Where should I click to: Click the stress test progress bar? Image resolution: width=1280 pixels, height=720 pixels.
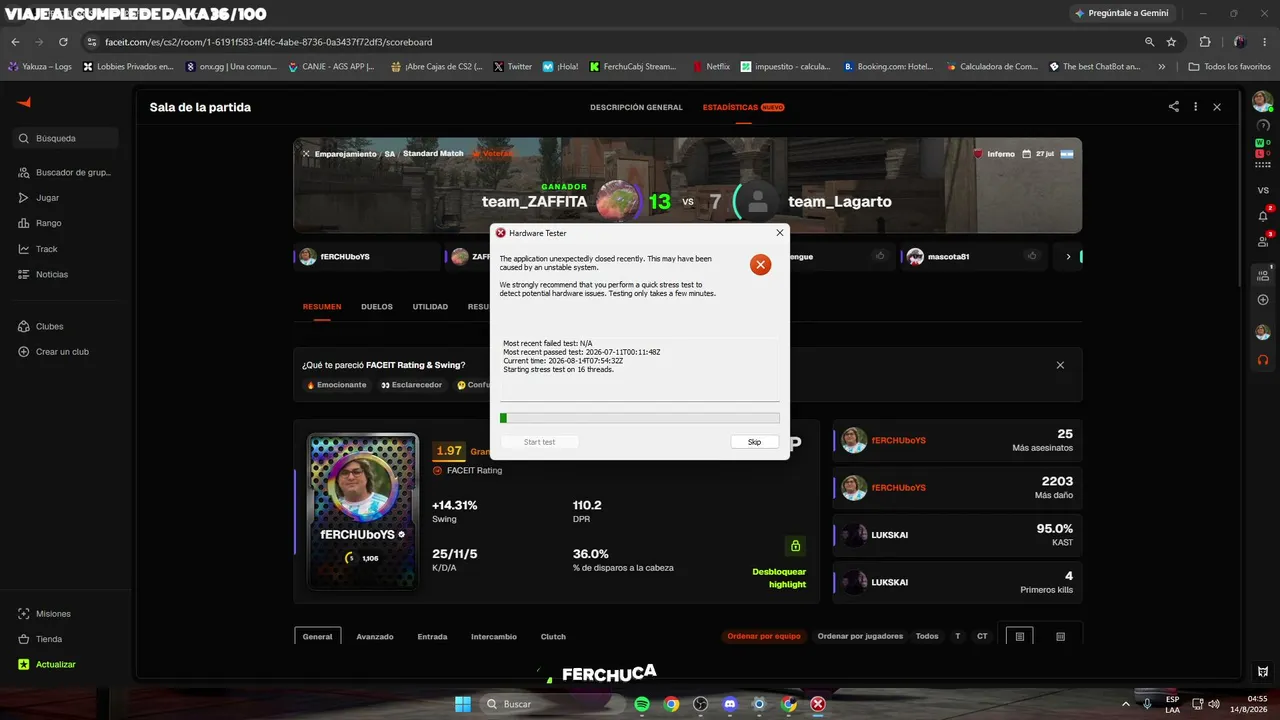tap(639, 418)
